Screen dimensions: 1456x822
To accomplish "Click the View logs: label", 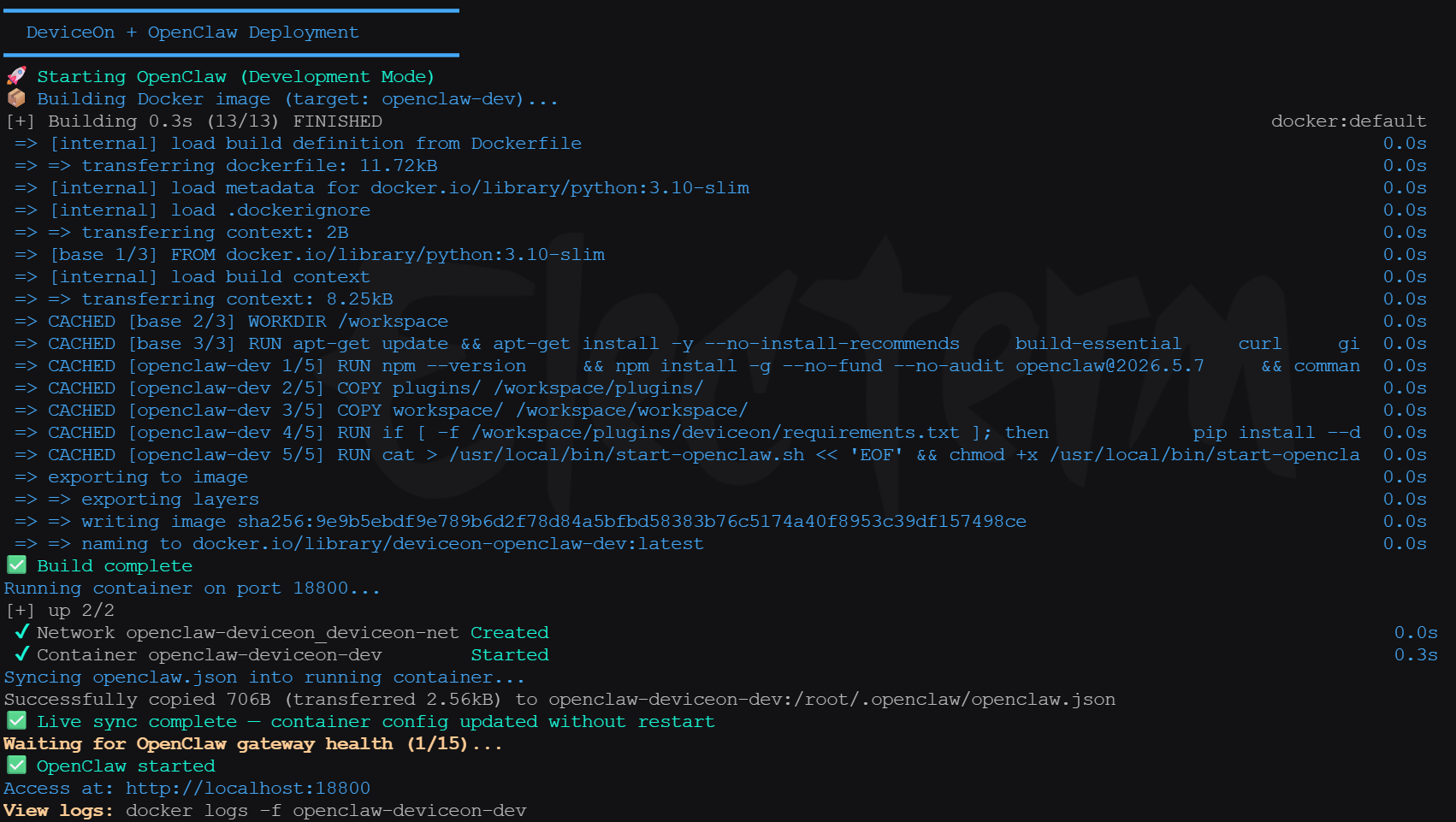I will [x=59, y=810].
